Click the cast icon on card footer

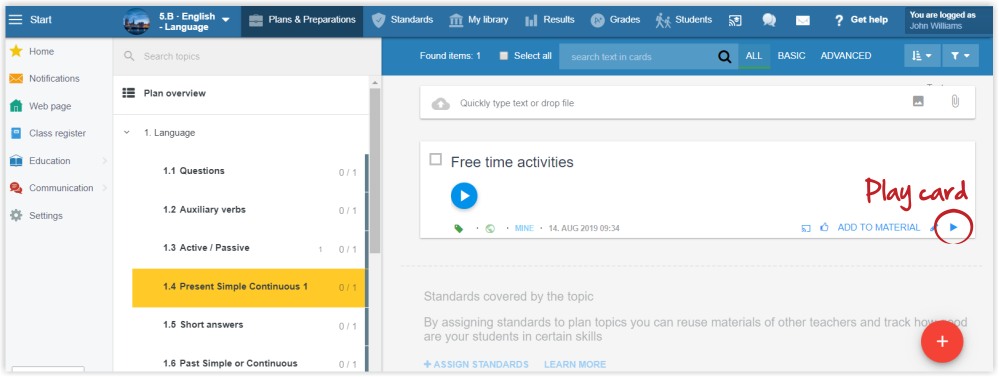click(x=807, y=227)
